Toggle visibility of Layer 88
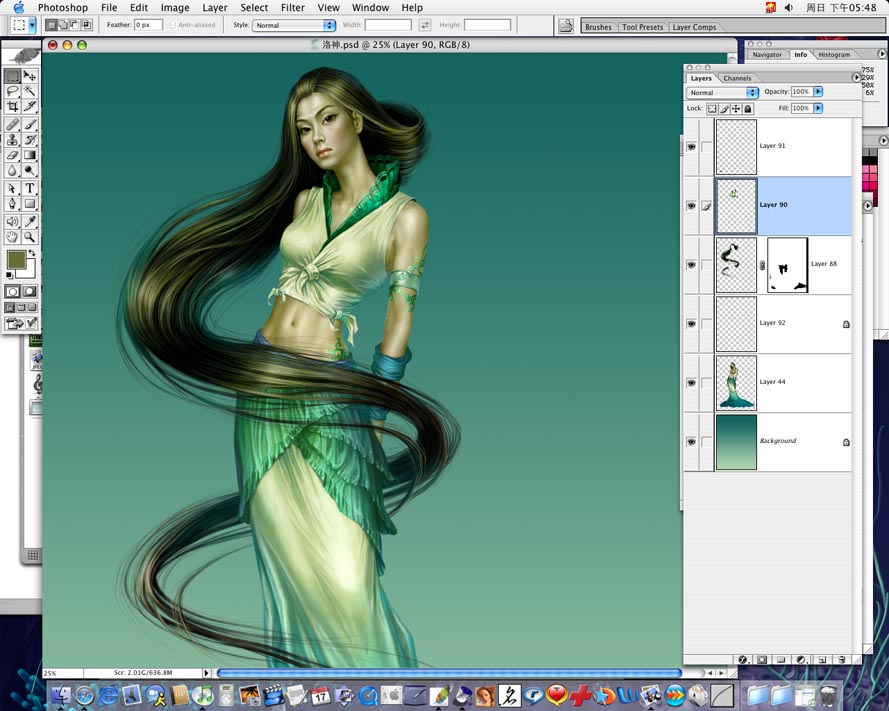Viewport: 889px width, 711px height. 691,265
